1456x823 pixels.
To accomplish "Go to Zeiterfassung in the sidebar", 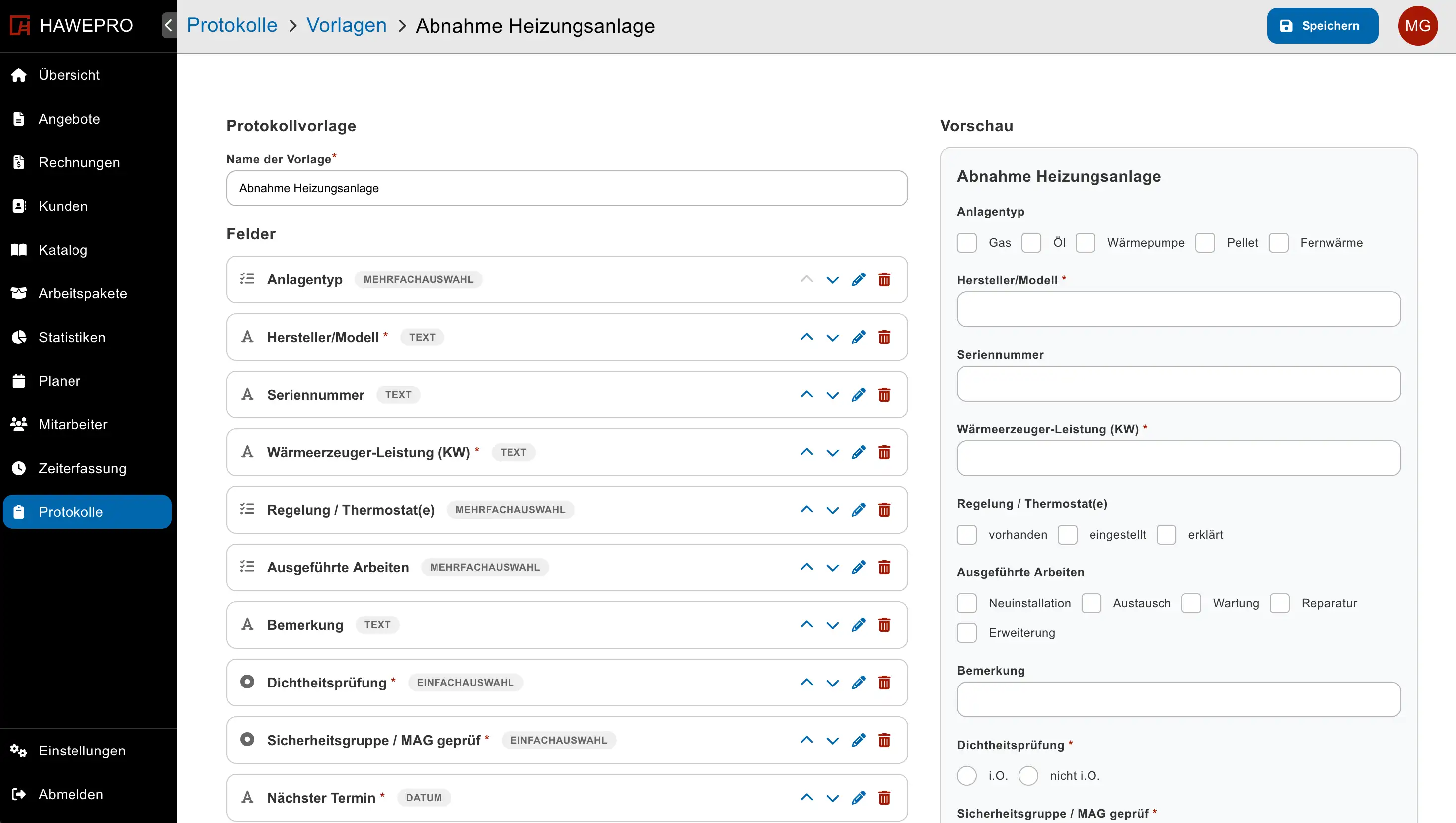I will 82,468.
